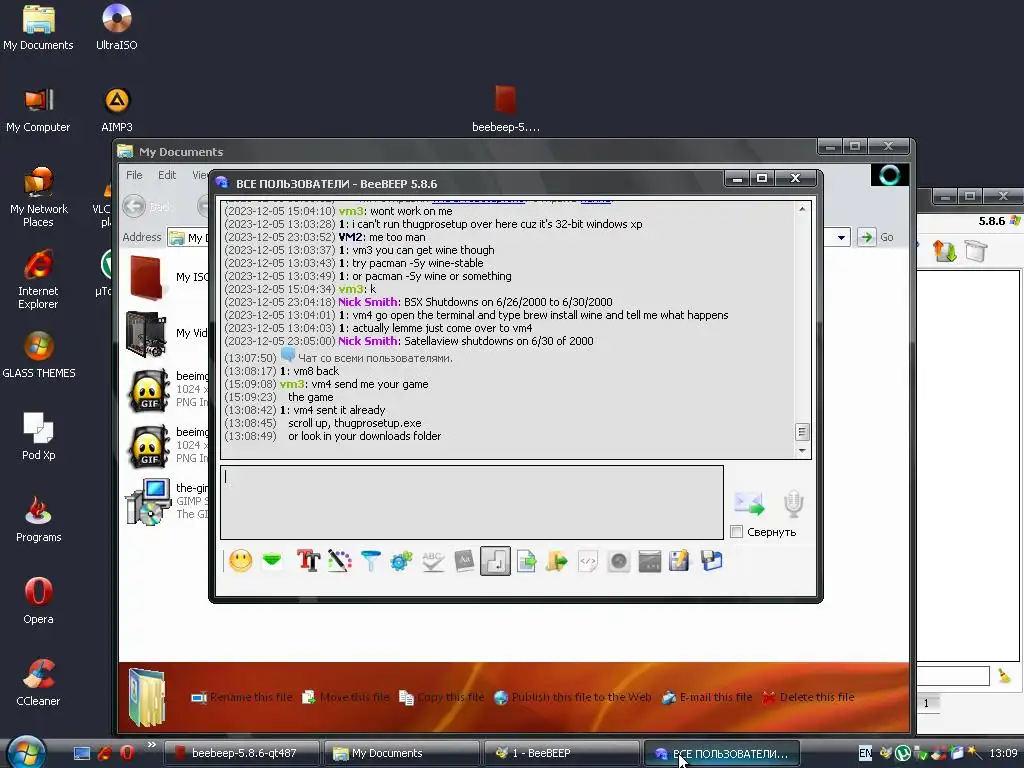The width and height of the screenshot is (1024, 768).
Task: Click into the chat message input box
Action: (472, 502)
